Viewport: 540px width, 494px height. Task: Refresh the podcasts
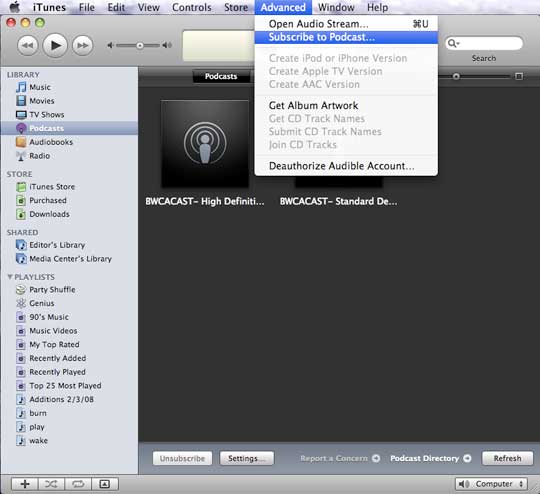[x=507, y=459]
